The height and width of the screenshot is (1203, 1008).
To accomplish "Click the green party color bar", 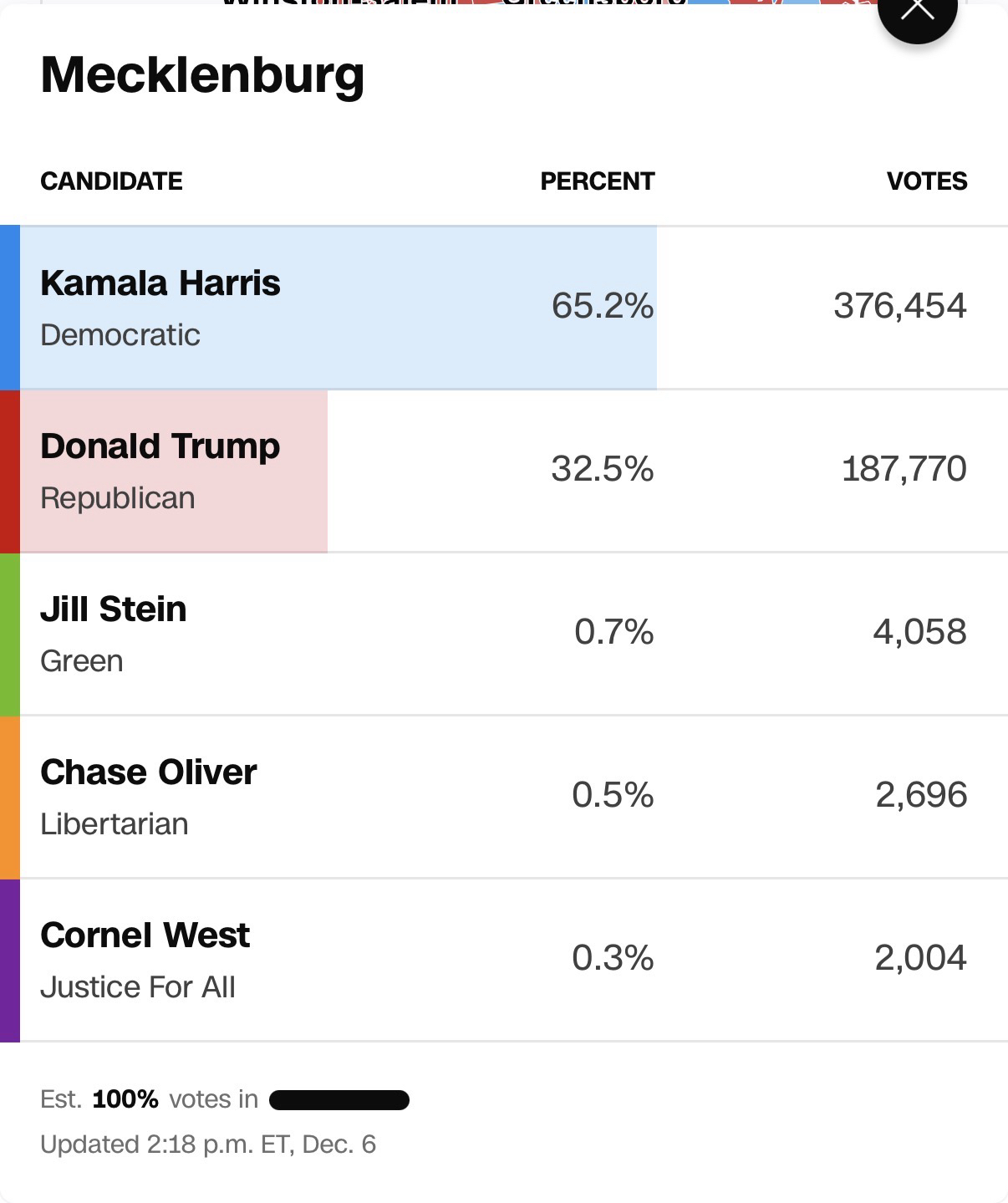I will [x=9, y=634].
